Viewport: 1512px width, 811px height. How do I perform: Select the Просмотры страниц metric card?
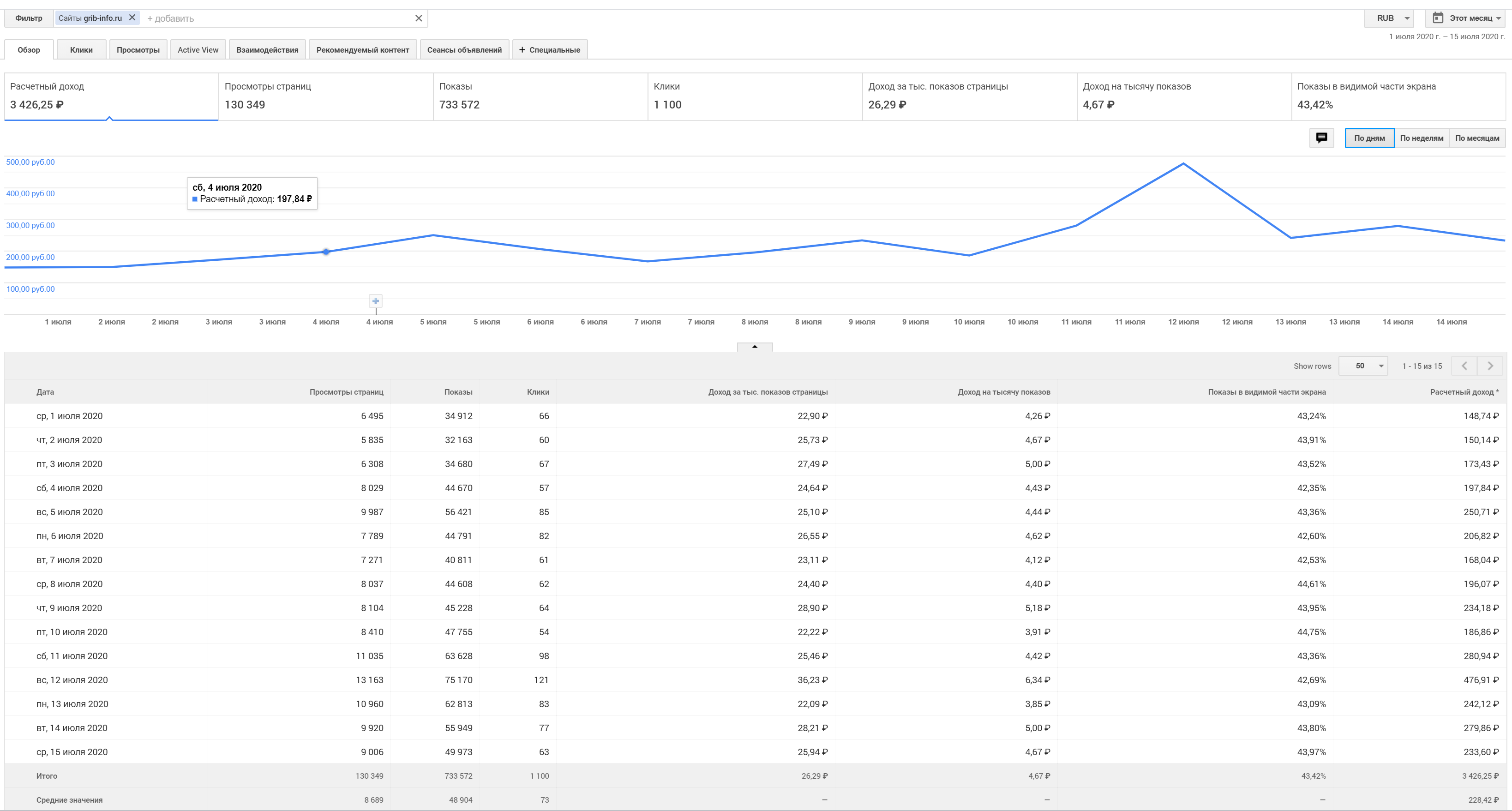[325, 96]
